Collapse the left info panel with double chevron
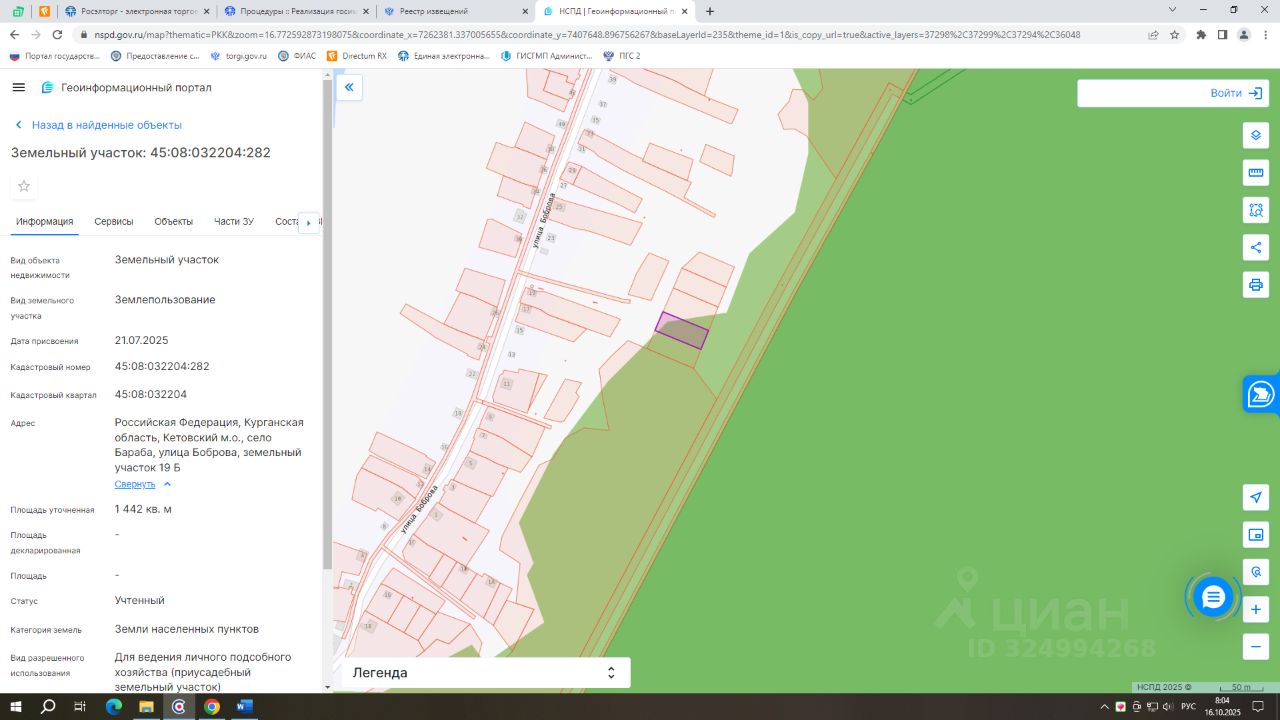The width and height of the screenshot is (1280, 720). tap(349, 88)
